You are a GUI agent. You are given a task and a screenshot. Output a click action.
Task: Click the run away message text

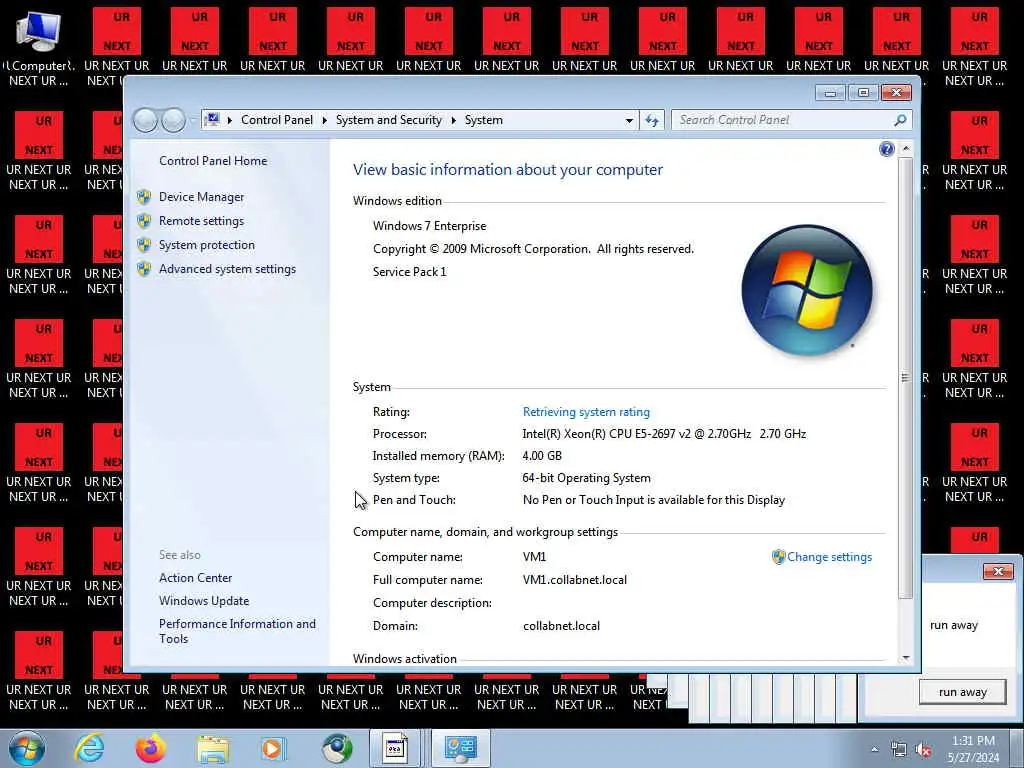[x=953, y=626]
